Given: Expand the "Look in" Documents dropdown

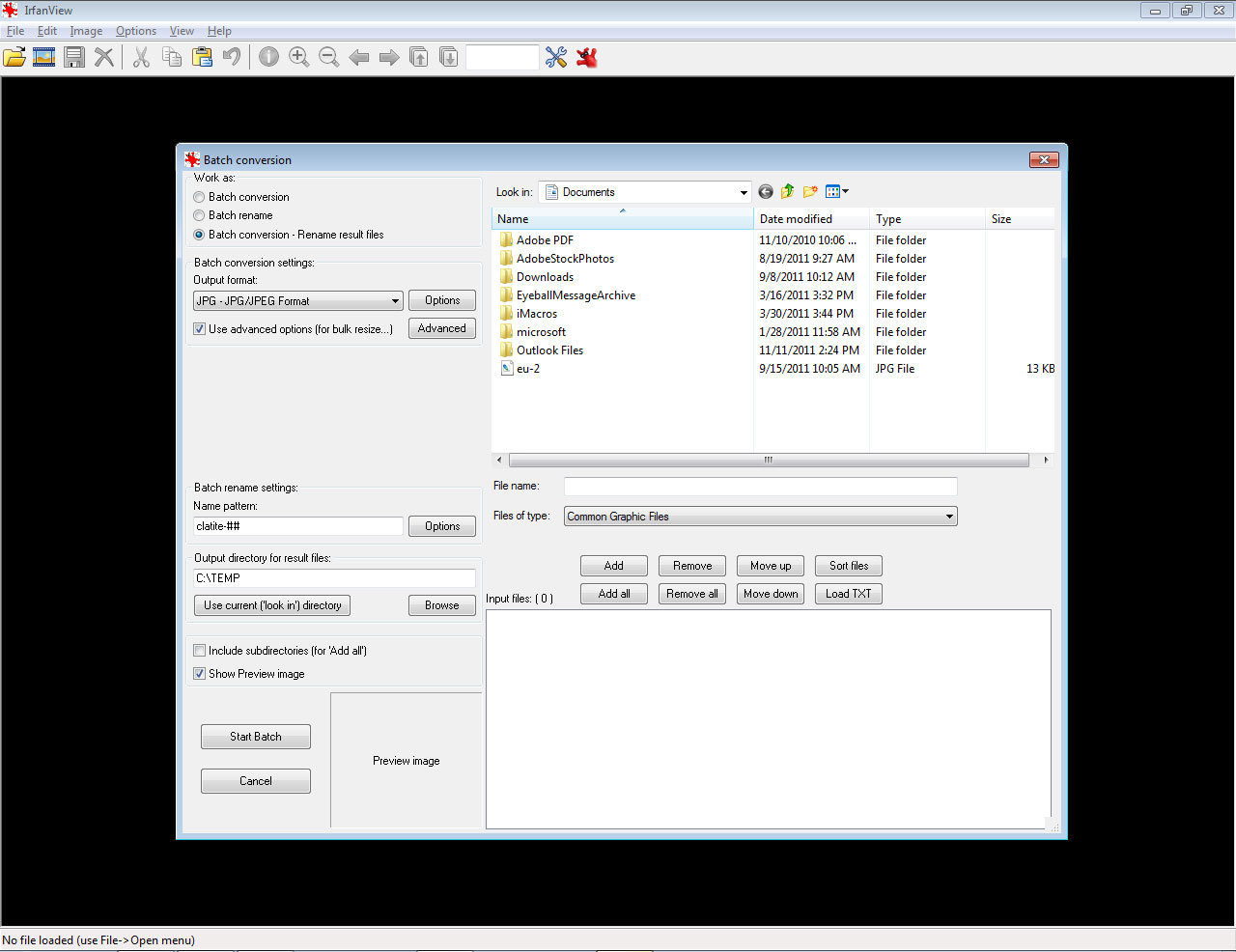Looking at the screenshot, I should pyautogui.click(x=645, y=192).
